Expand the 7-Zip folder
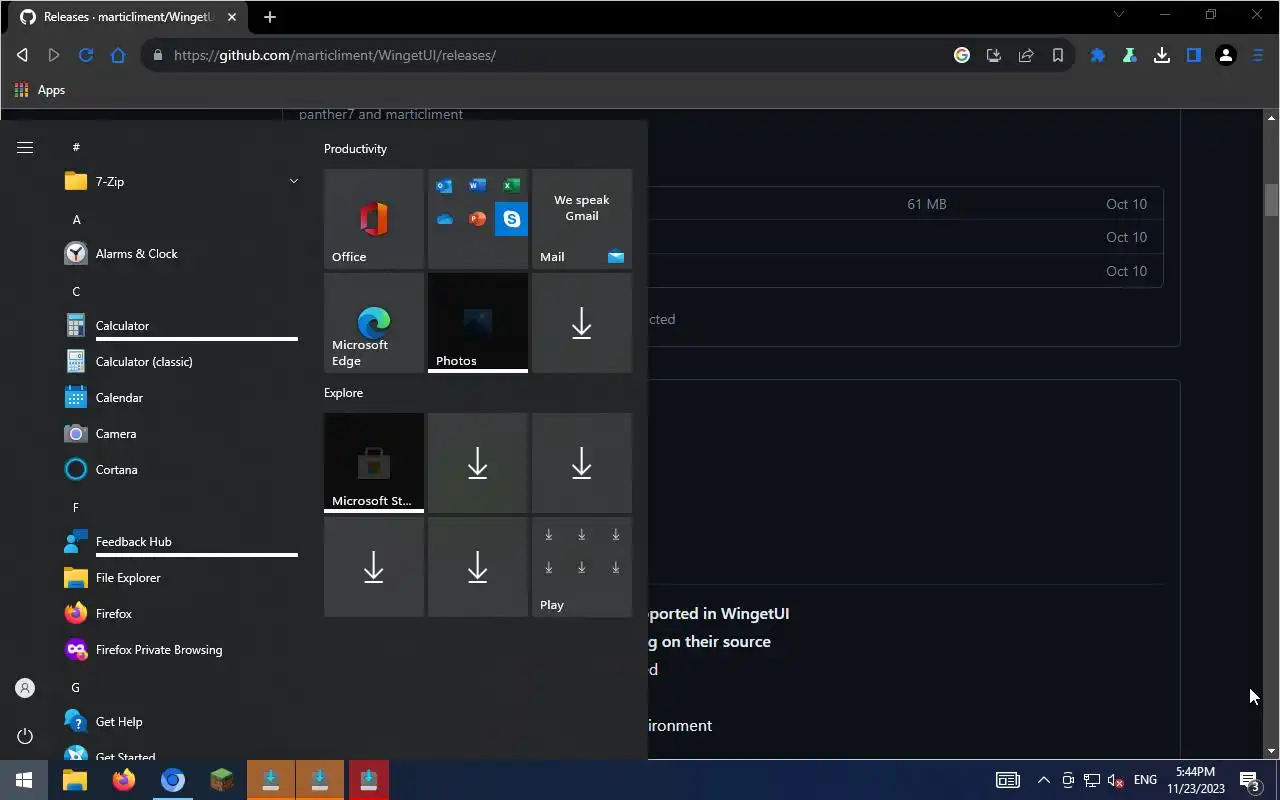 pyautogui.click(x=181, y=182)
